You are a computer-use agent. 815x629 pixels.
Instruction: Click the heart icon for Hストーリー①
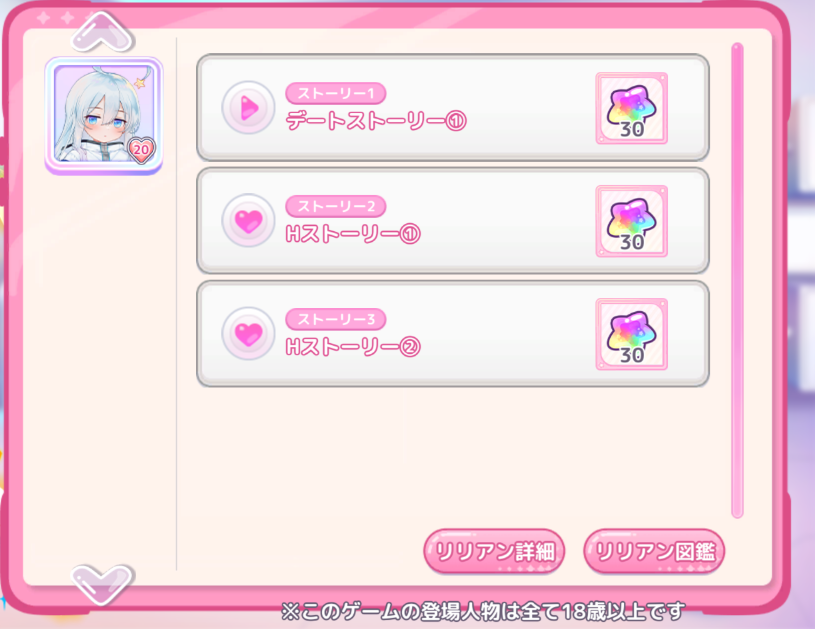coord(248,220)
